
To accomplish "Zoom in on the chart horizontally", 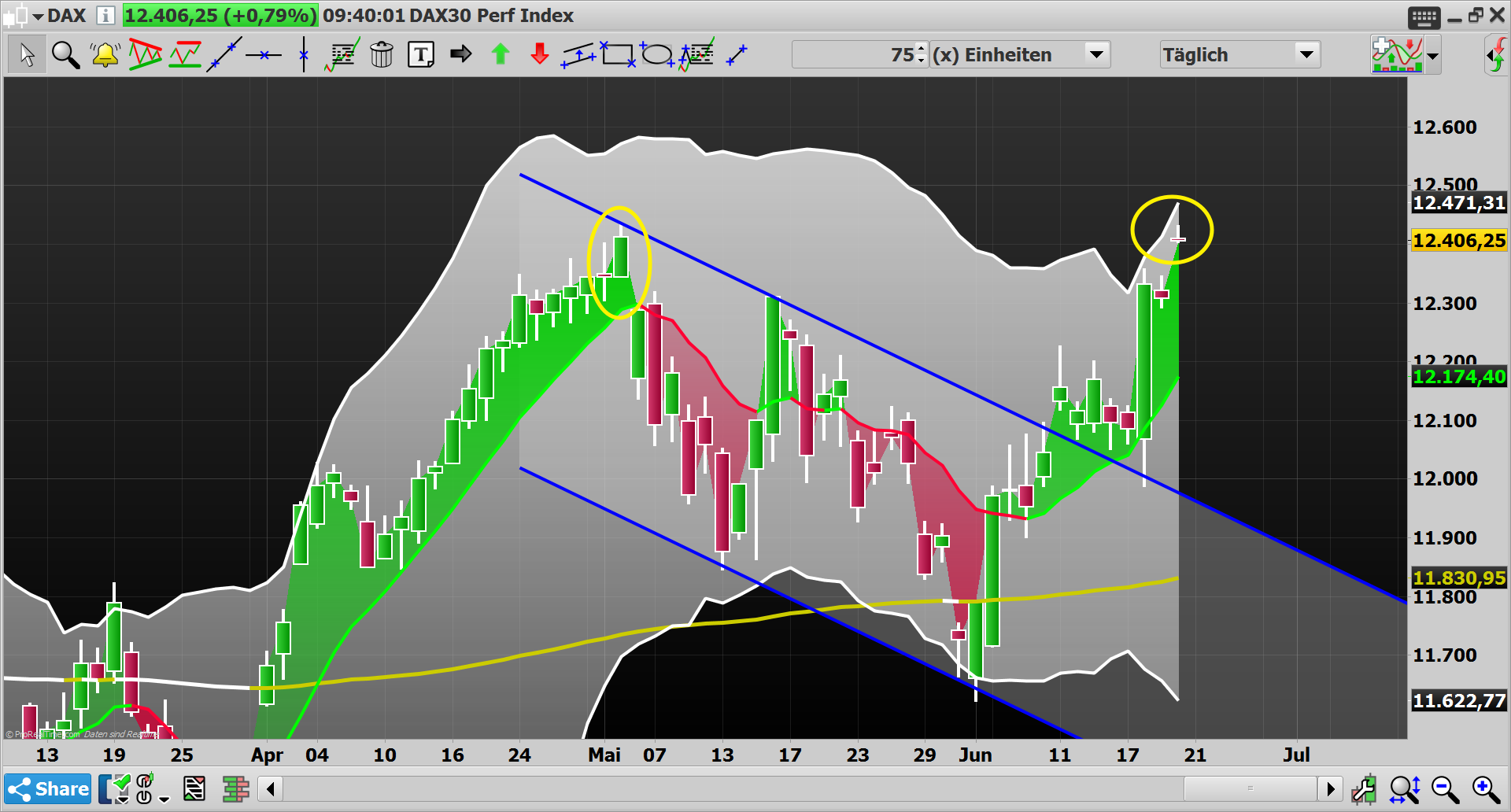I will [1486, 789].
